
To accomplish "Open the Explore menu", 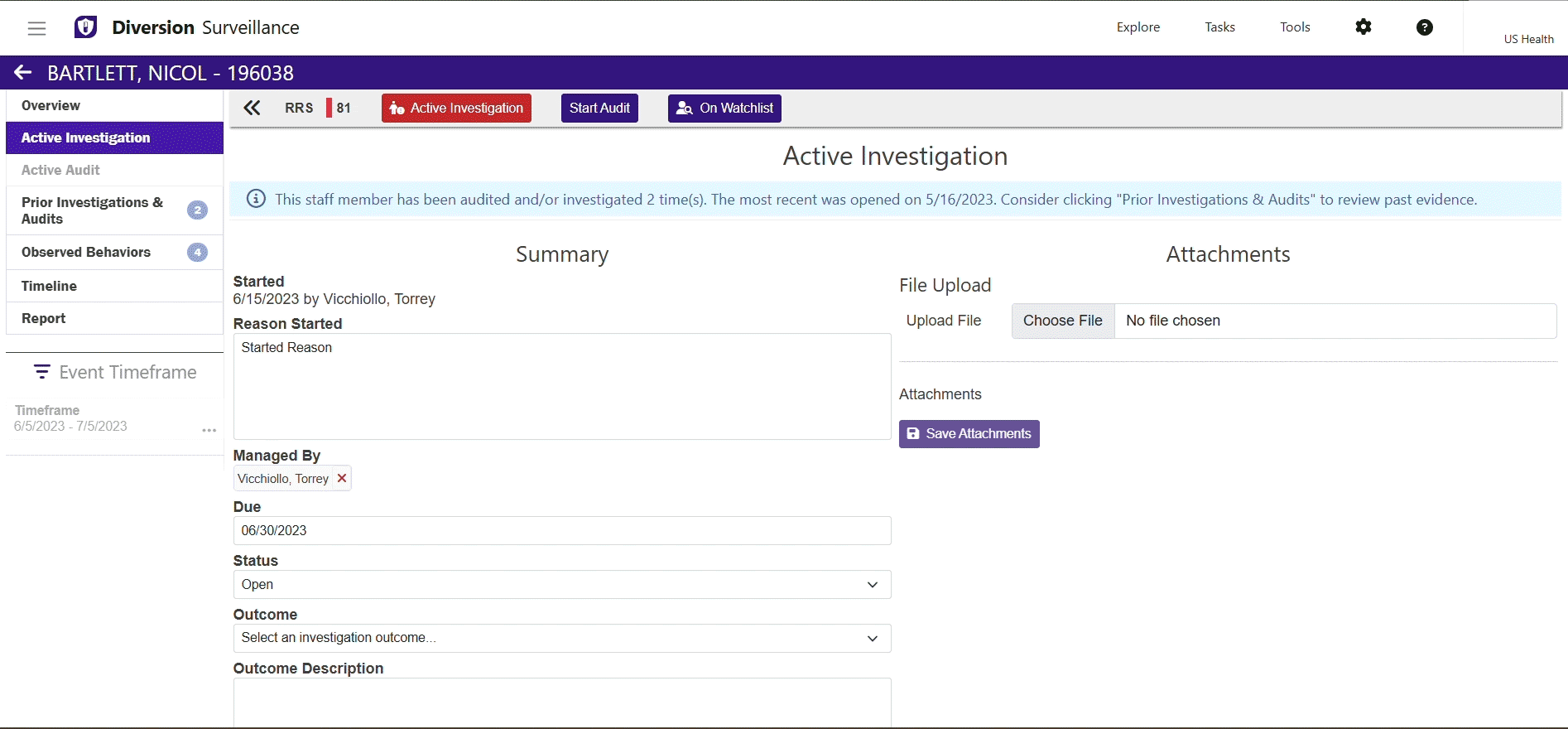I will click(1138, 27).
